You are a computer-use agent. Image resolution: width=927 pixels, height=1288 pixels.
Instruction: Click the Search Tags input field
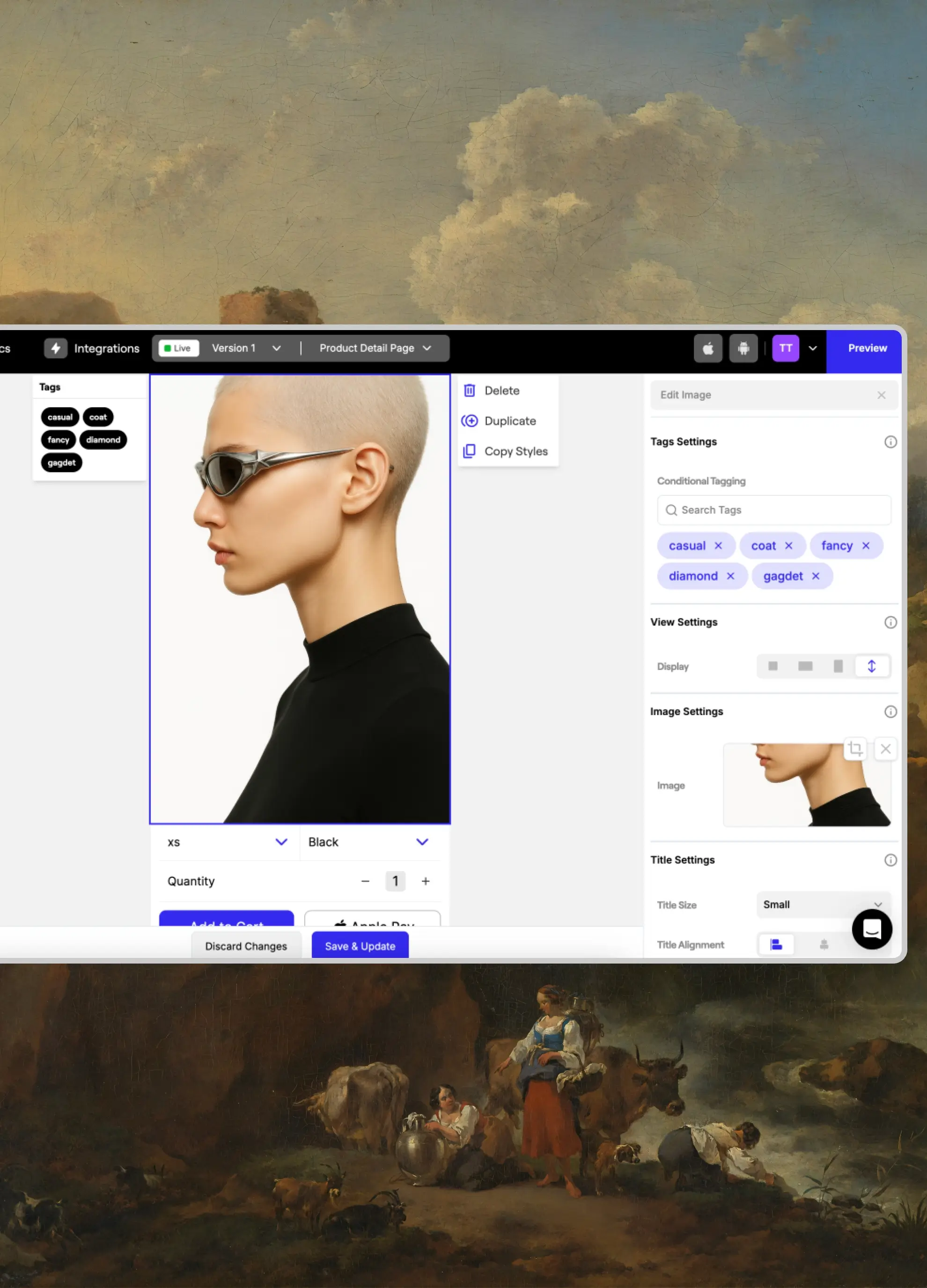tap(773, 510)
